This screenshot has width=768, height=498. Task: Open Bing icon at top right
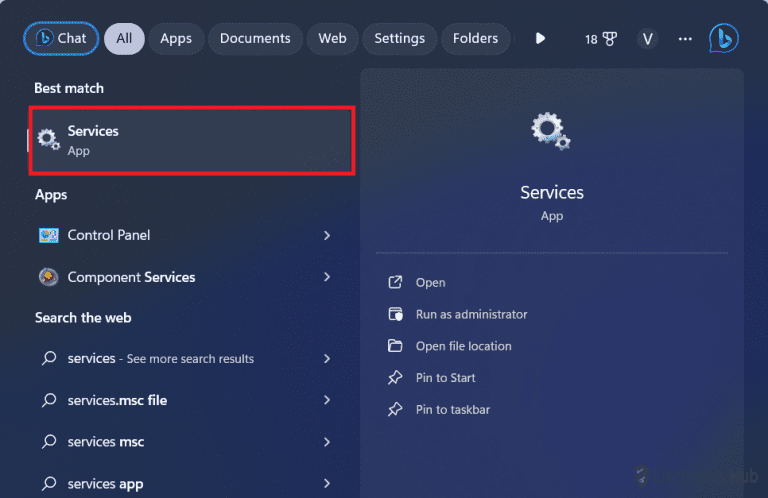pyautogui.click(x=723, y=39)
